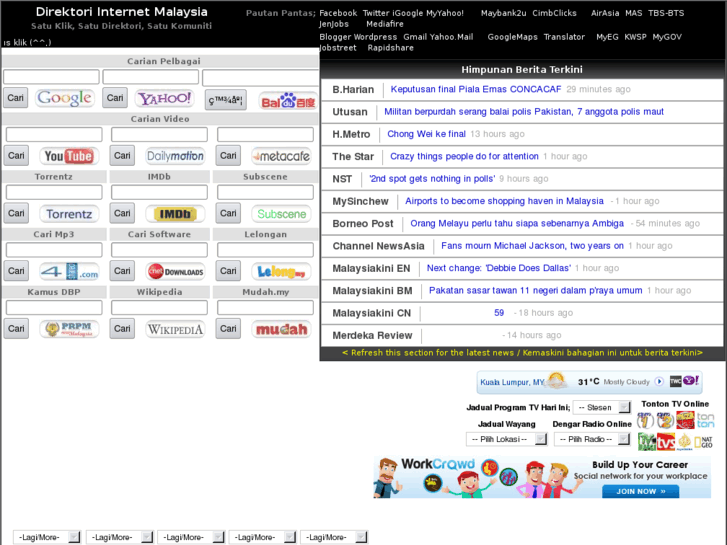Open the Tonton TV icon
The width and height of the screenshot is (727, 545).
[x=705, y=420]
